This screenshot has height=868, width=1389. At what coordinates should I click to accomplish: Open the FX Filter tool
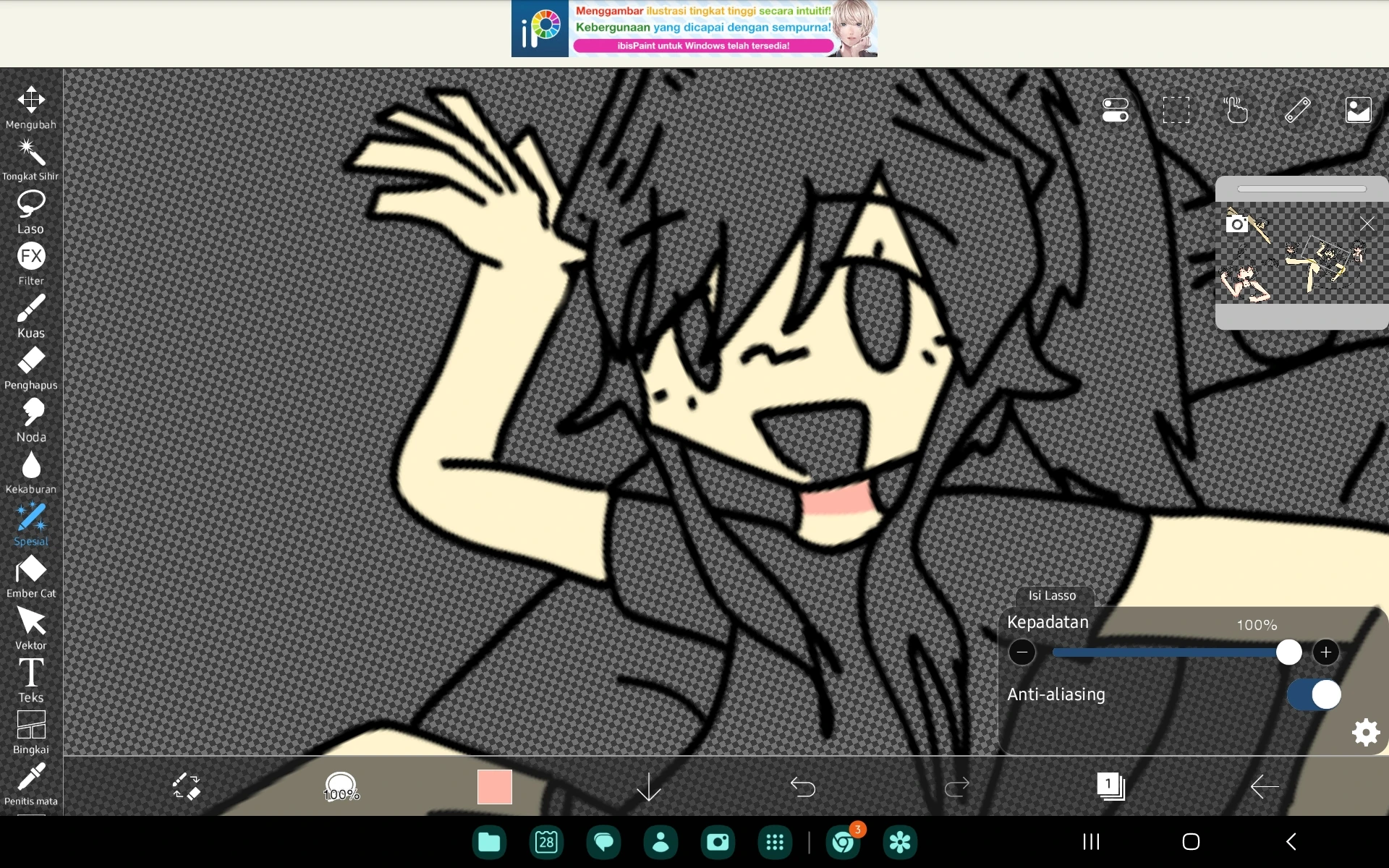point(30,259)
